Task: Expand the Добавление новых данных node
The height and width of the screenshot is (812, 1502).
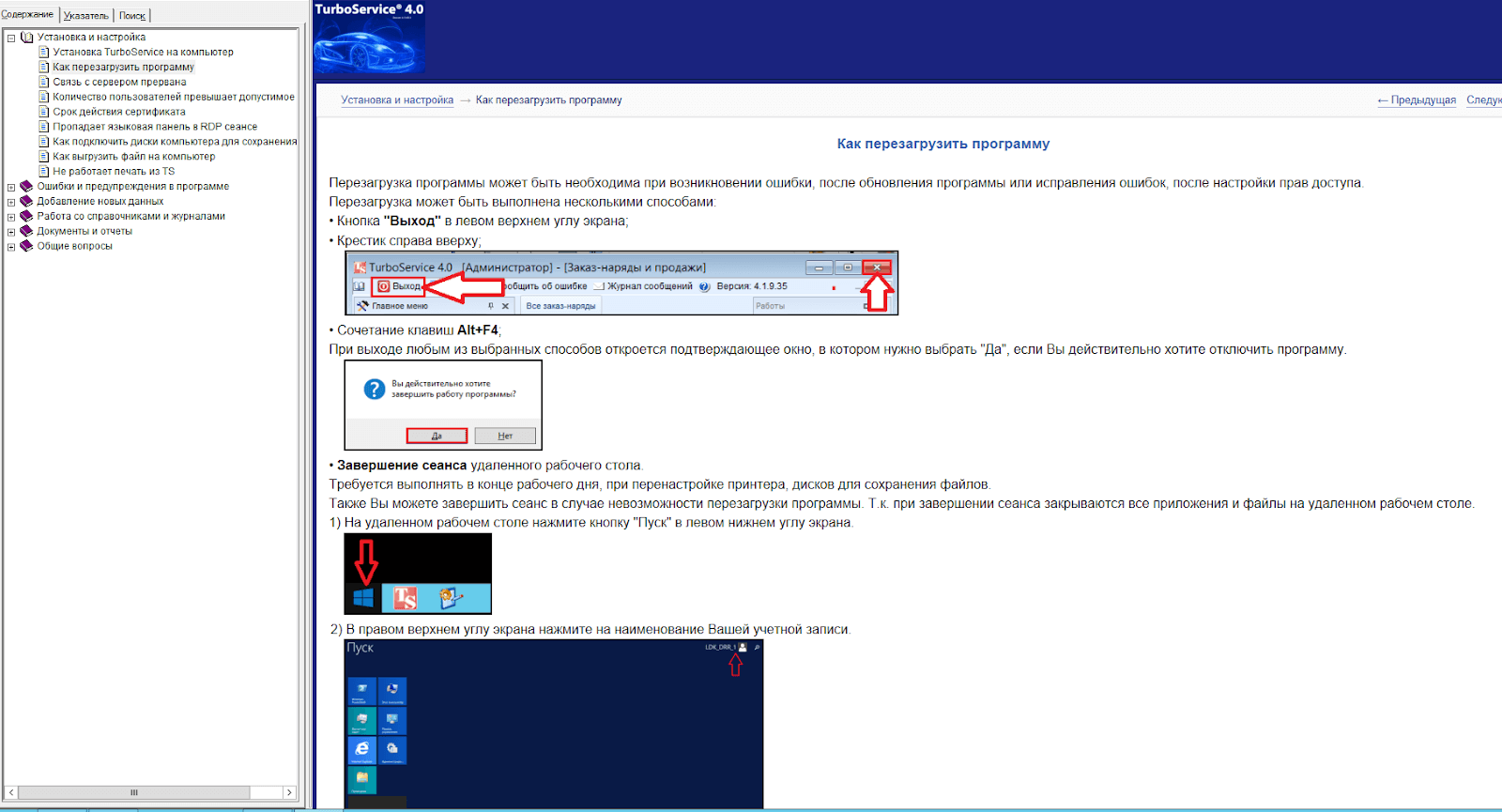Action: (11, 202)
